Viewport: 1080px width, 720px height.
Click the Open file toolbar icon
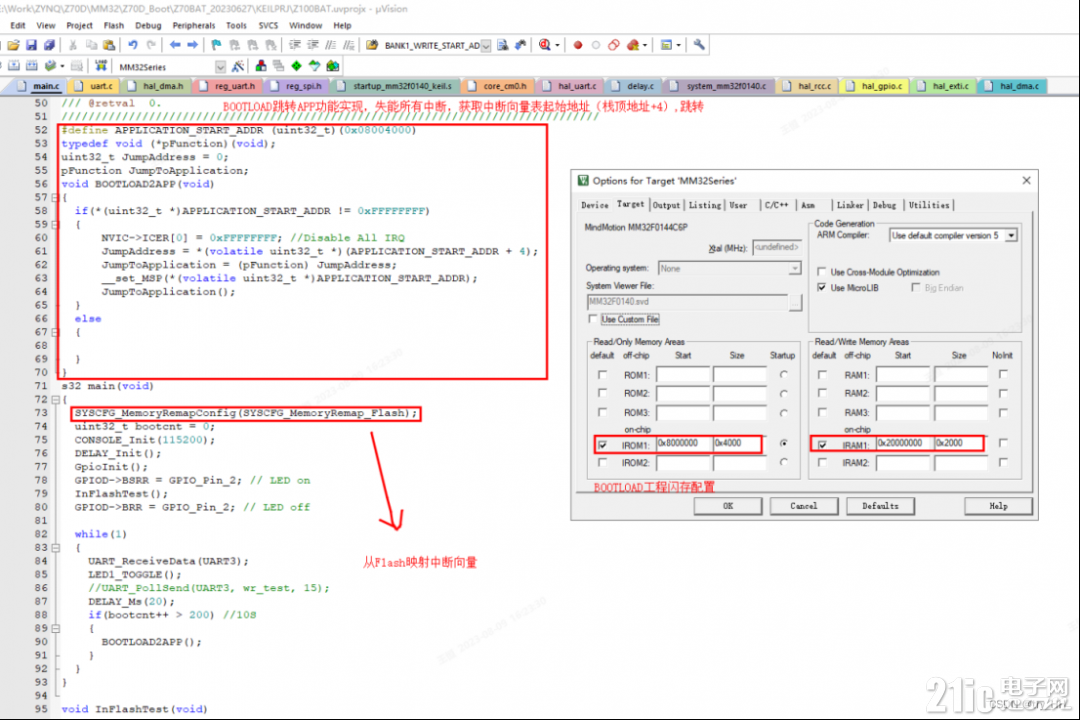pos(13,45)
